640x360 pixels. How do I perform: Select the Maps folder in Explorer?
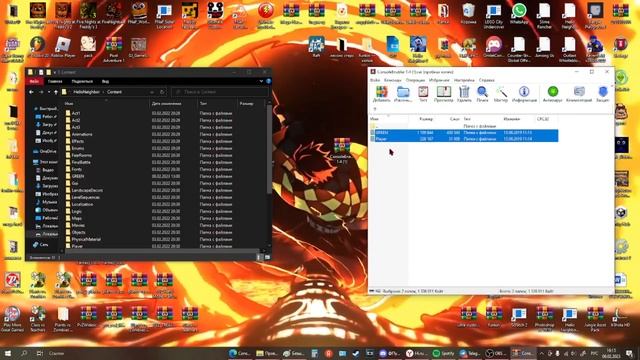pos(77,218)
